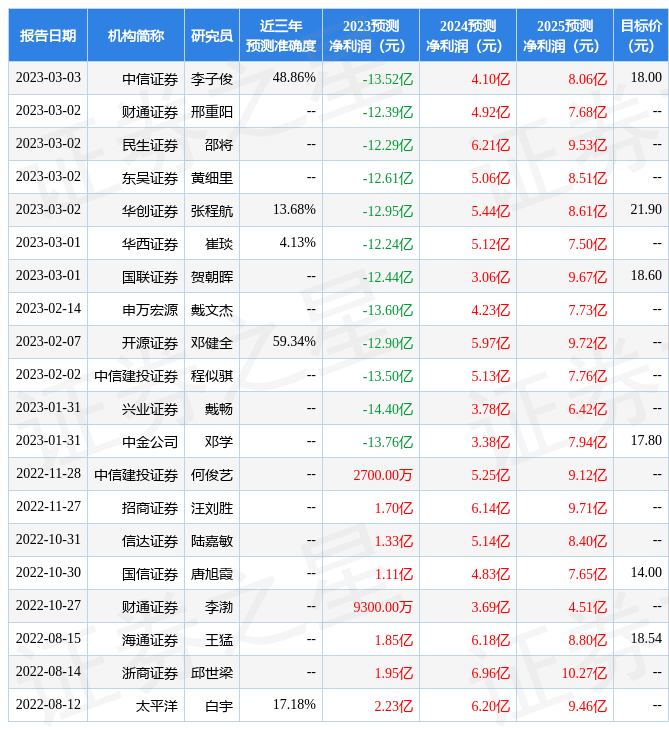Select researcher 白宇
The image size is (669, 730).
coord(219,707)
